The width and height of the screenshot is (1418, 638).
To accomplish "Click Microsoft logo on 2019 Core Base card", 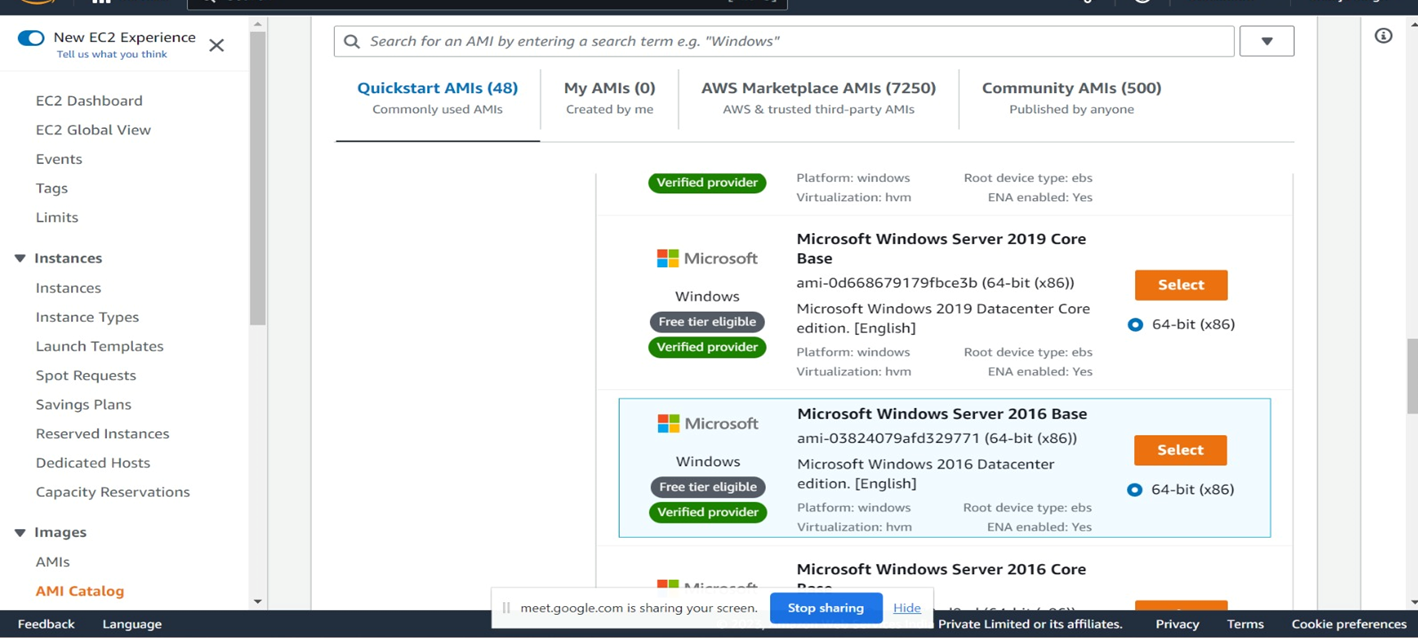I will 707,258.
